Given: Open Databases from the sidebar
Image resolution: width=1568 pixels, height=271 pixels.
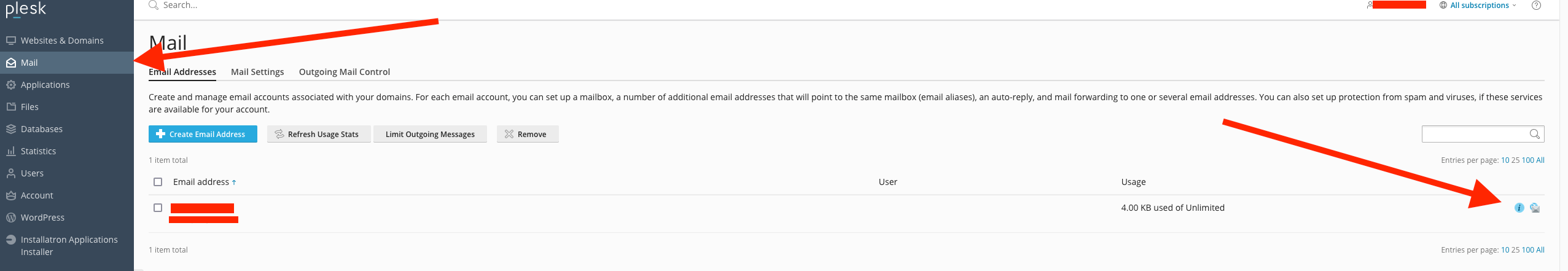Looking at the screenshot, I should tap(41, 129).
